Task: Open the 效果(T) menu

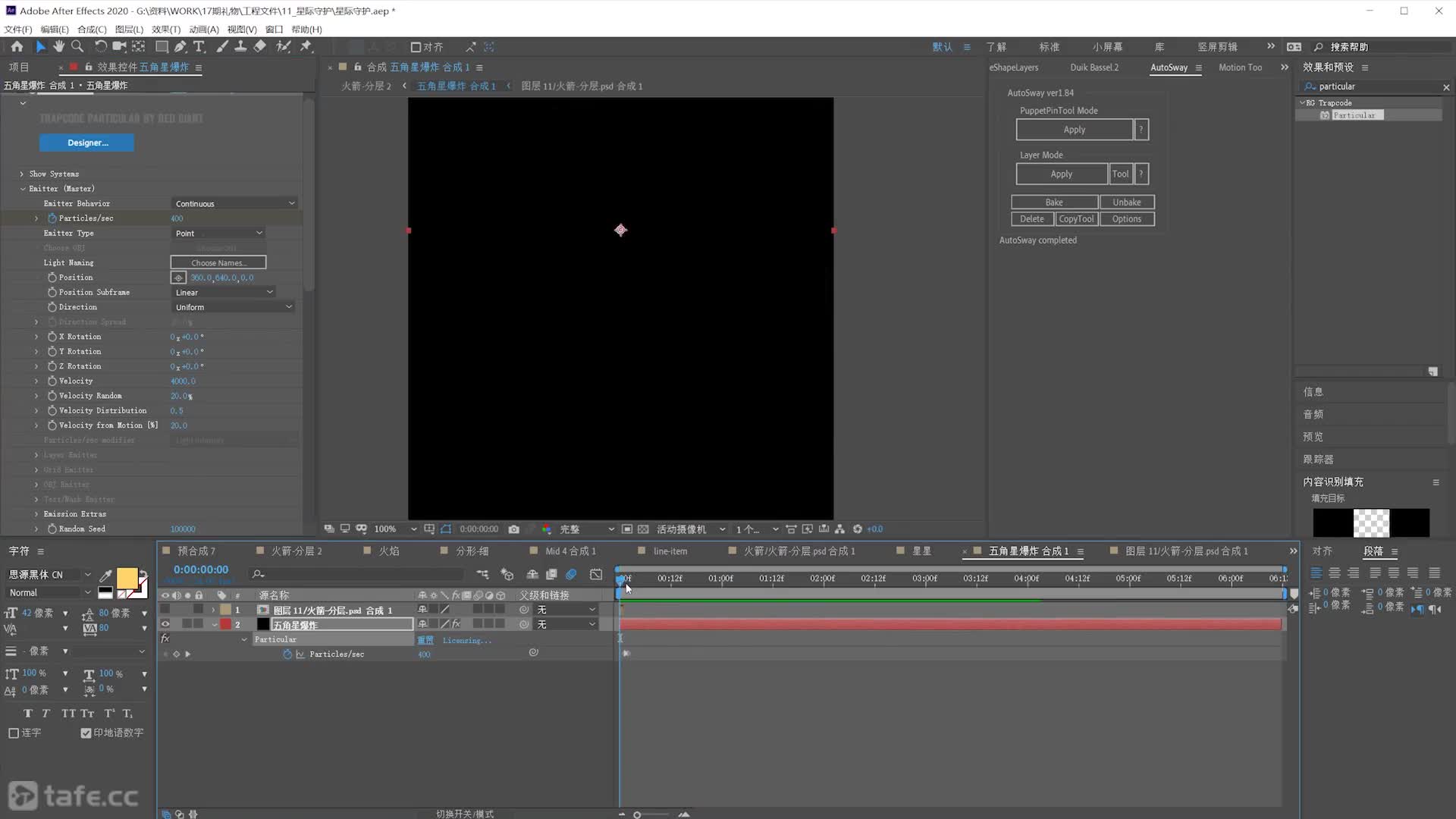Action: (x=166, y=29)
